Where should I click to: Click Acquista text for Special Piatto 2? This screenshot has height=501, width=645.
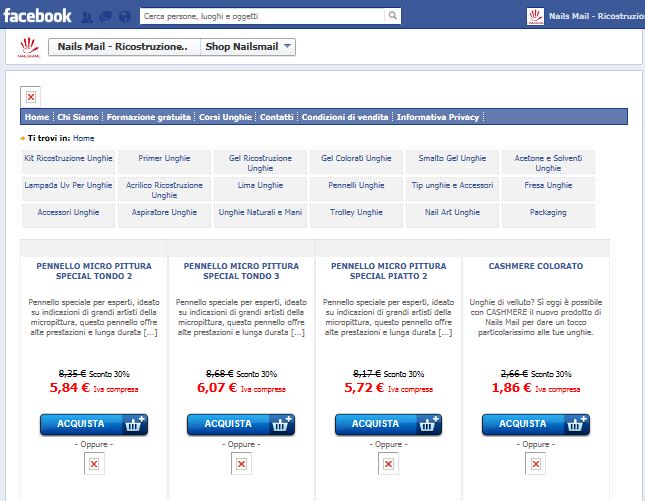tap(375, 424)
